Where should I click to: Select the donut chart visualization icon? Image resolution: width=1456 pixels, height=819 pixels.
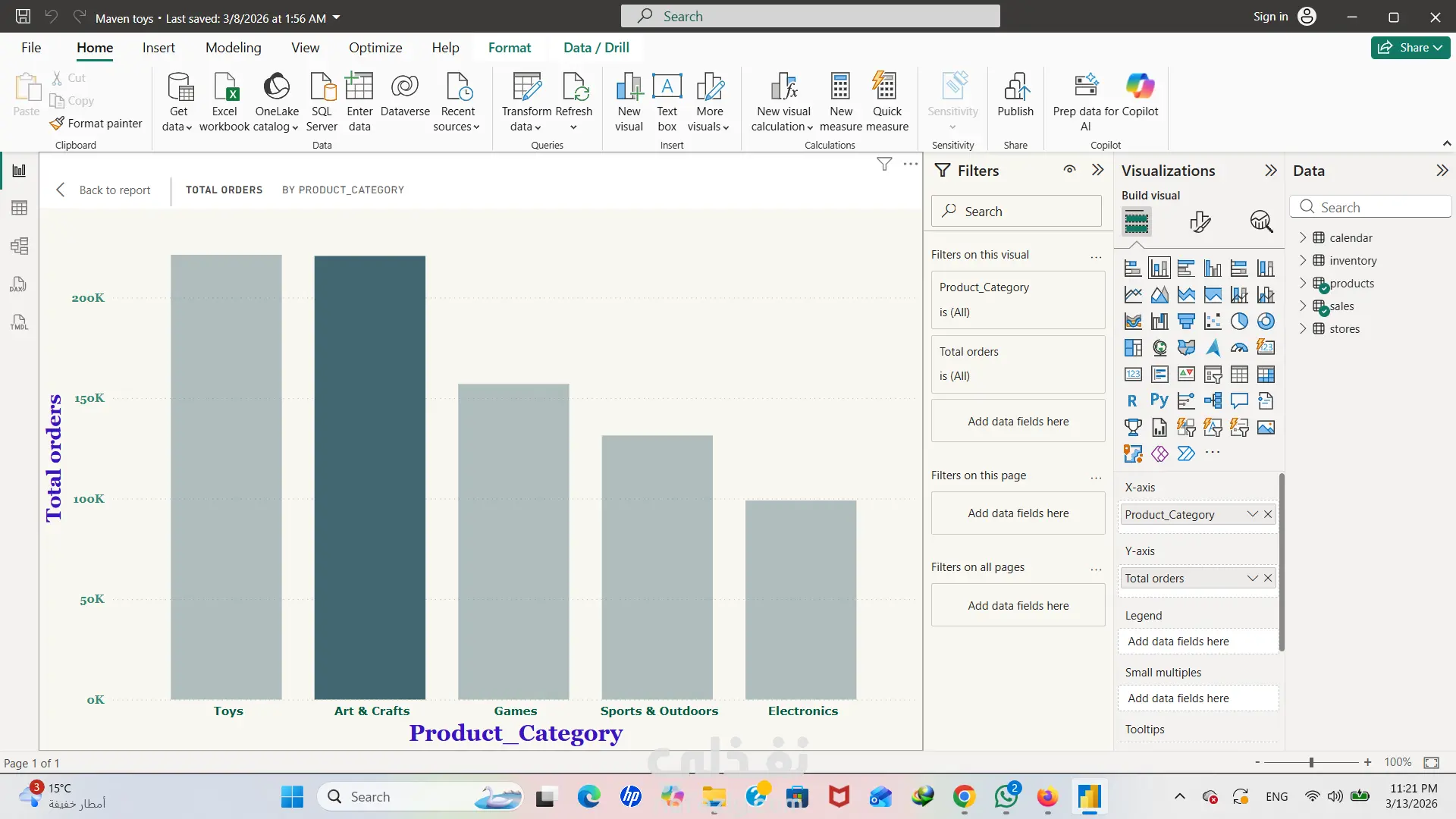pos(1266,322)
